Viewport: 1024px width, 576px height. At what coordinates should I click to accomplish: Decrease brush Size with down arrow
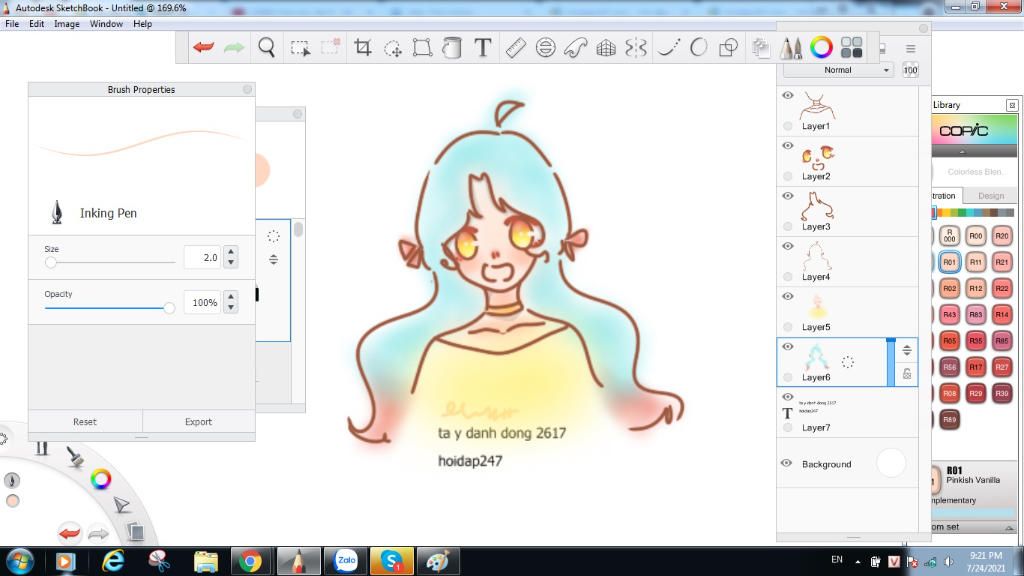click(x=231, y=263)
